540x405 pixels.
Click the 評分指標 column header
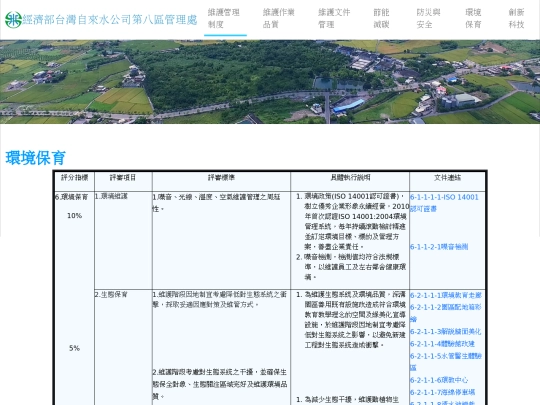tap(74, 177)
